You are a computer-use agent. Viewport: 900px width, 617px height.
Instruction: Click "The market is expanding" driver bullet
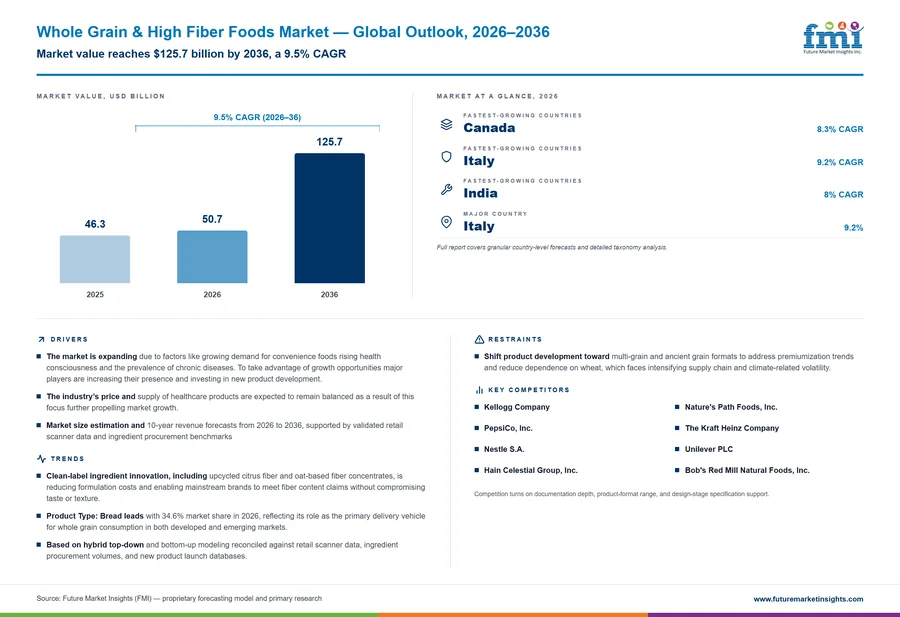(225, 368)
